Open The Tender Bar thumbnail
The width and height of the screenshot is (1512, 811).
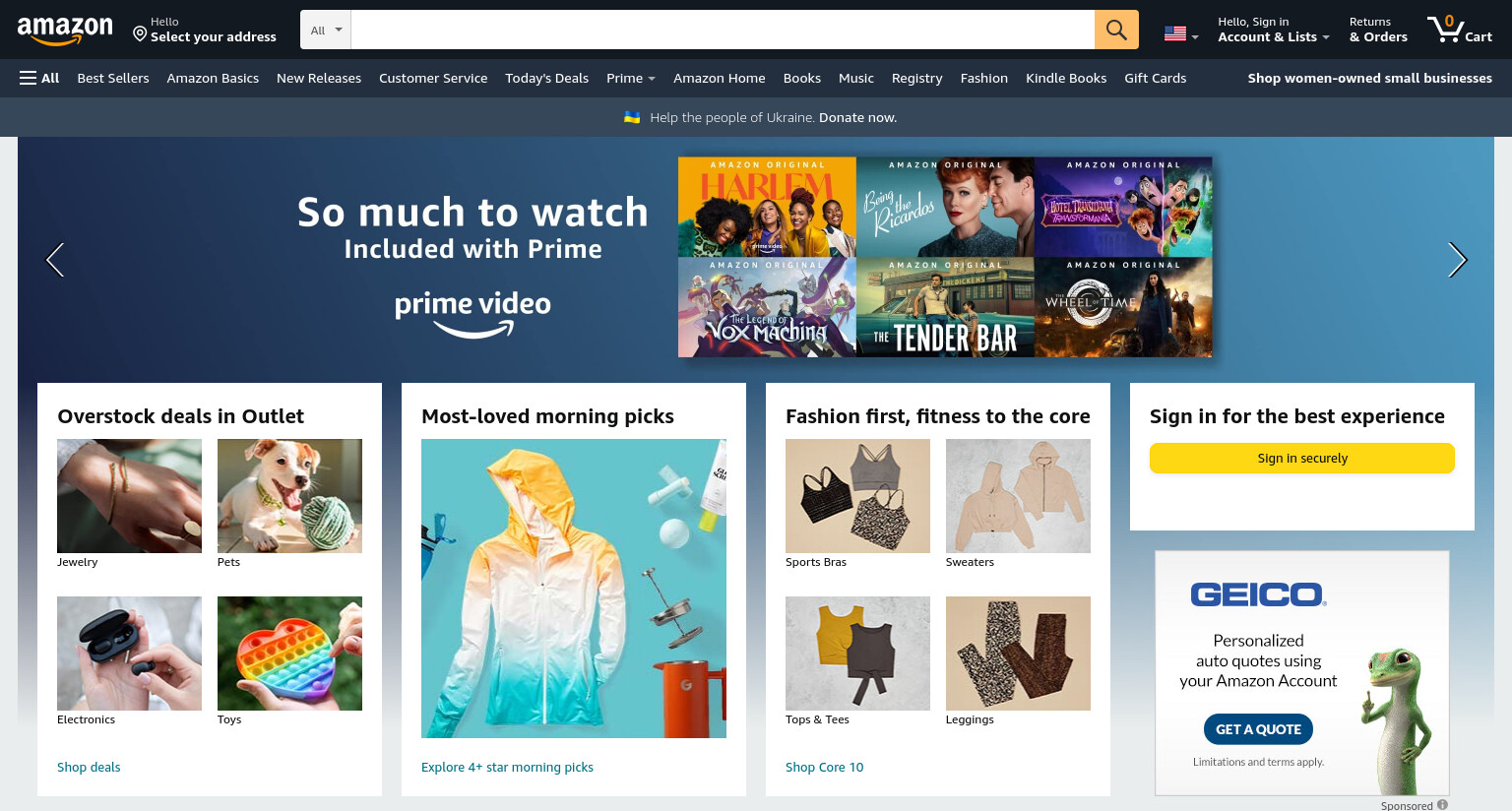point(945,307)
